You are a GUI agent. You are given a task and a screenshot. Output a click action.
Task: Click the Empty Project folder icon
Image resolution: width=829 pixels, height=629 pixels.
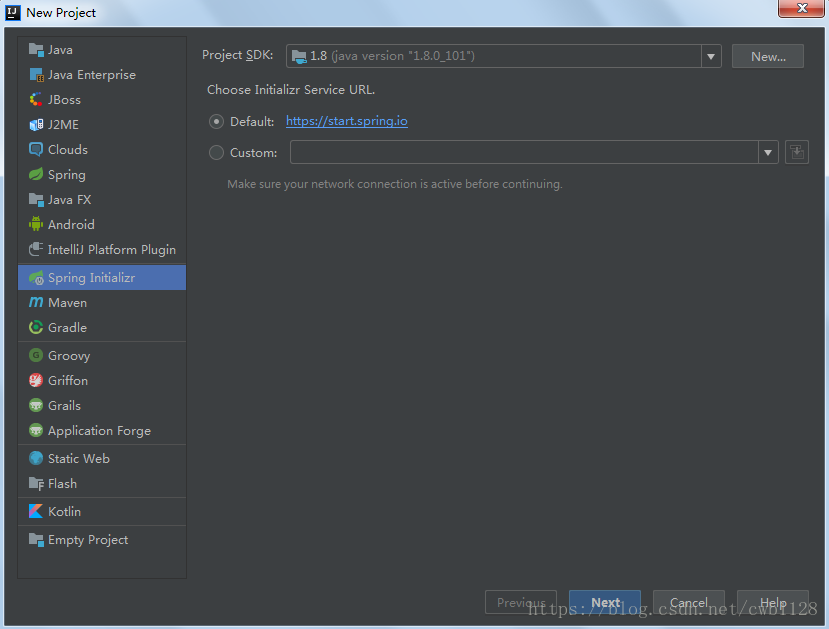click(x=36, y=539)
